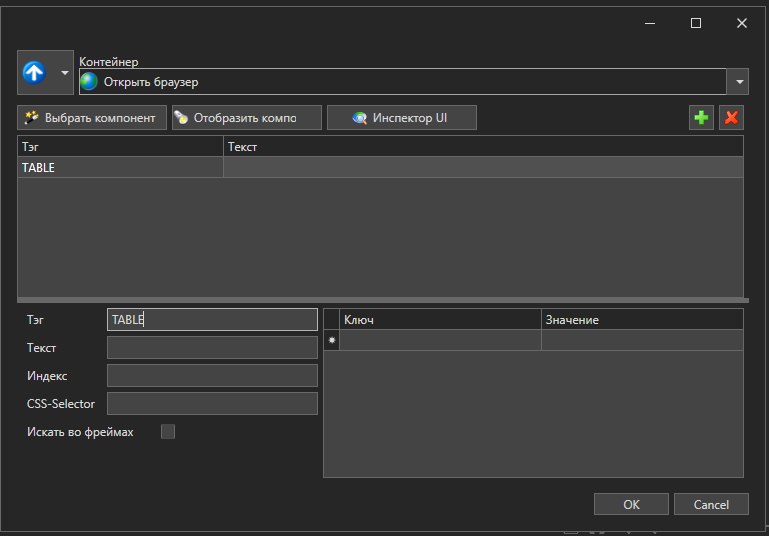This screenshot has width=769, height=536.
Task: Expand the Контейнер combo box arrow
Action: [739, 81]
